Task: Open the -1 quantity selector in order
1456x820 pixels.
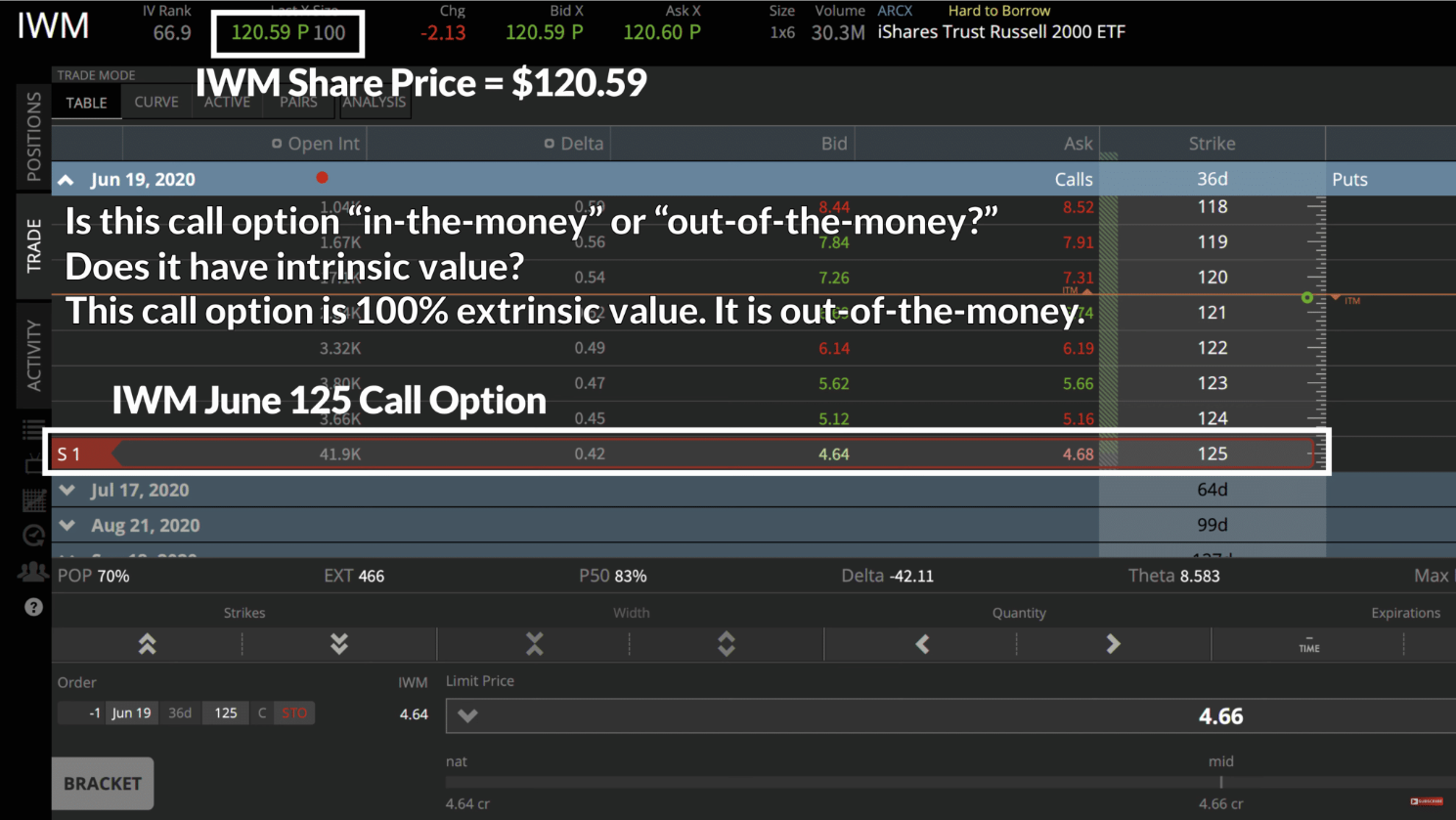Action: [82, 712]
